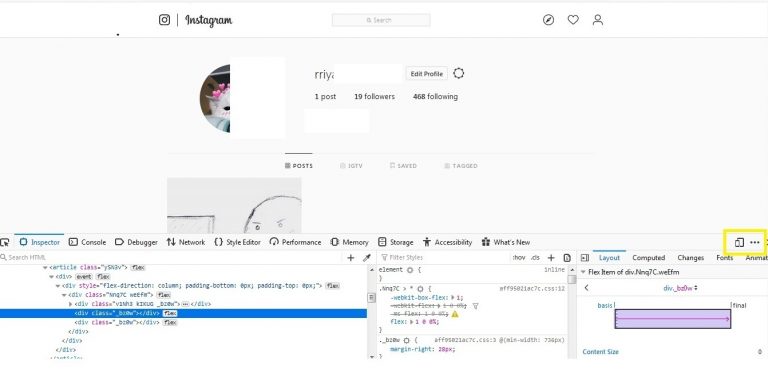
Task: Toggle the 3-pane inspector icon
Action: click(584, 258)
